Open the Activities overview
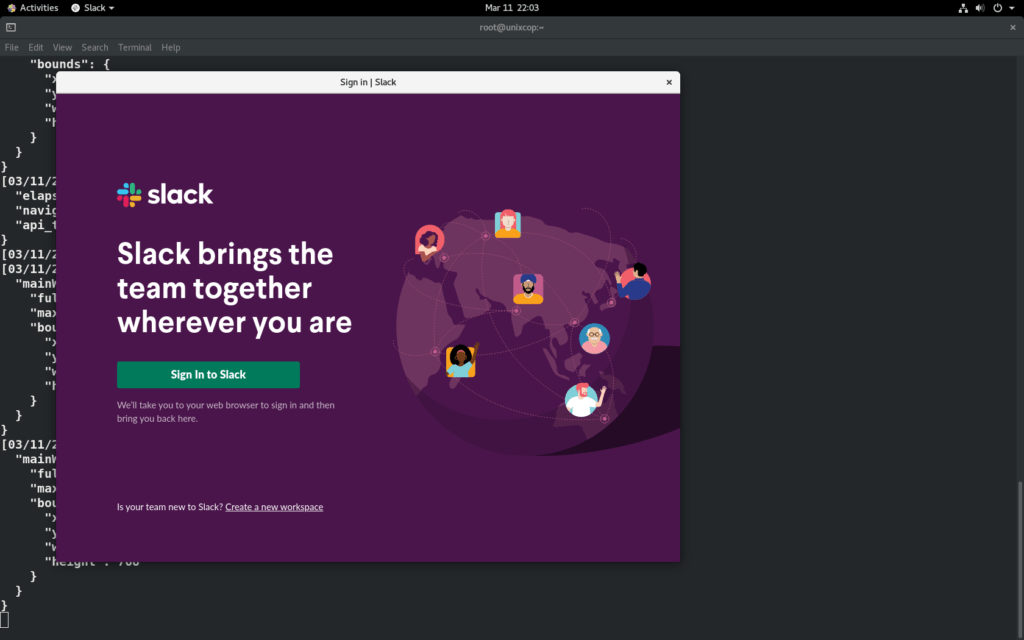 pyautogui.click(x=33, y=8)
